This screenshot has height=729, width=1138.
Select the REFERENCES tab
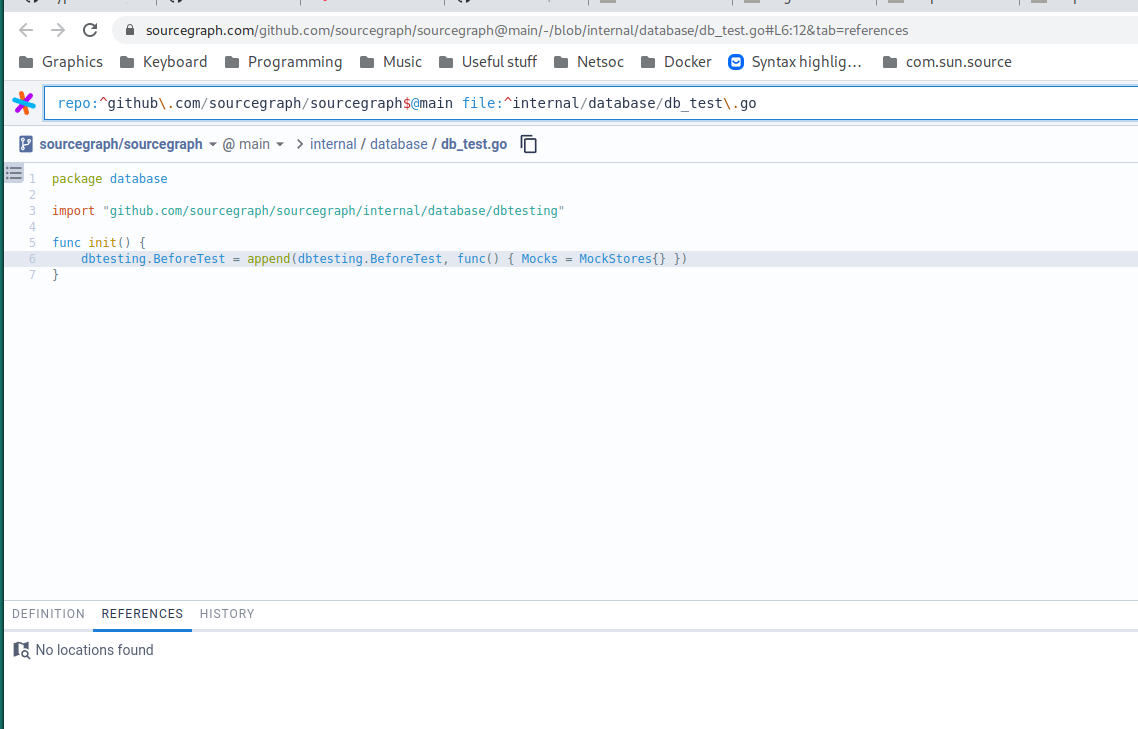pyautogui.click(x=142, y=614)
